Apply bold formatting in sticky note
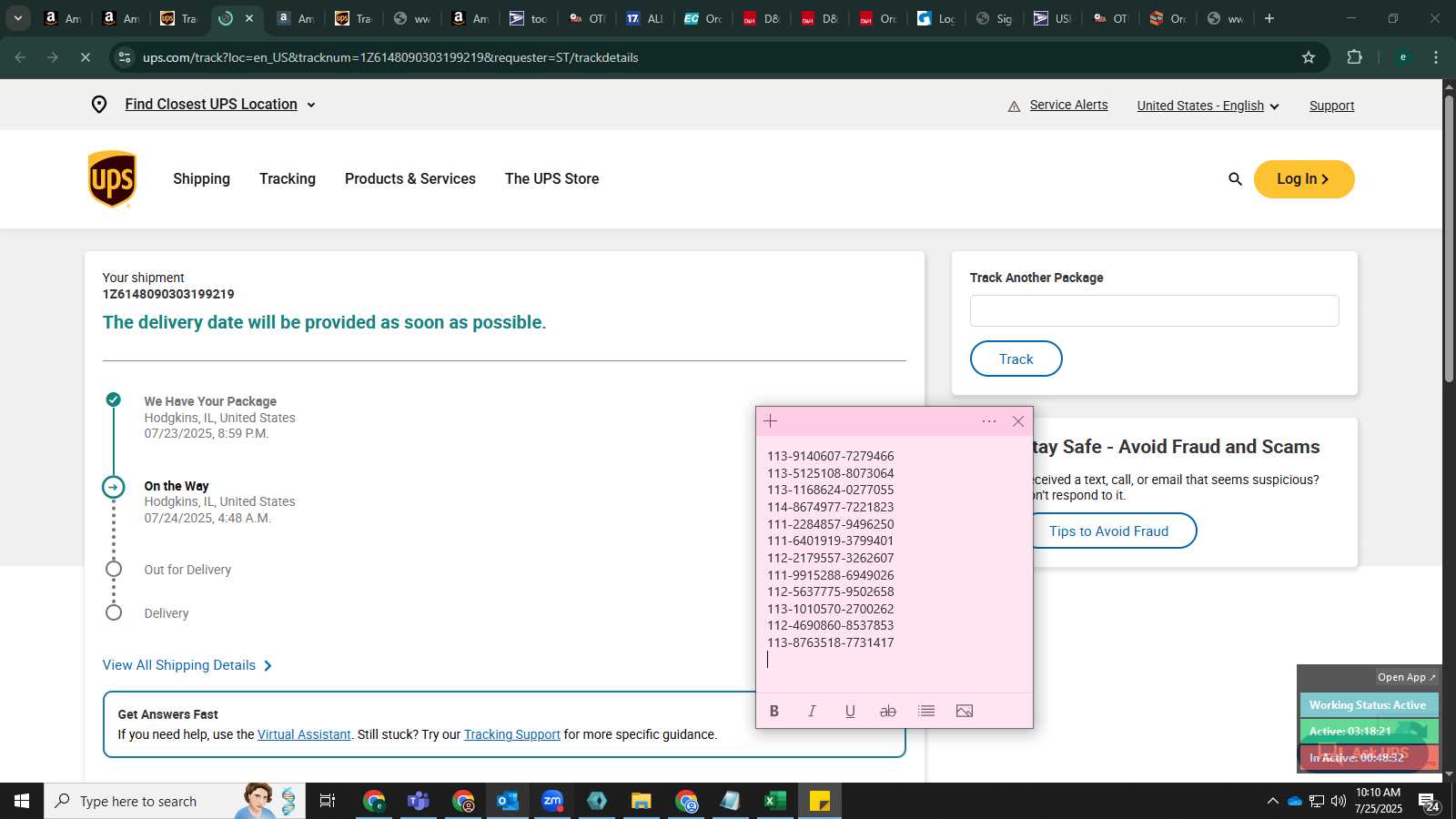Viewport: 1456px width, 819px height. [774, 711]
